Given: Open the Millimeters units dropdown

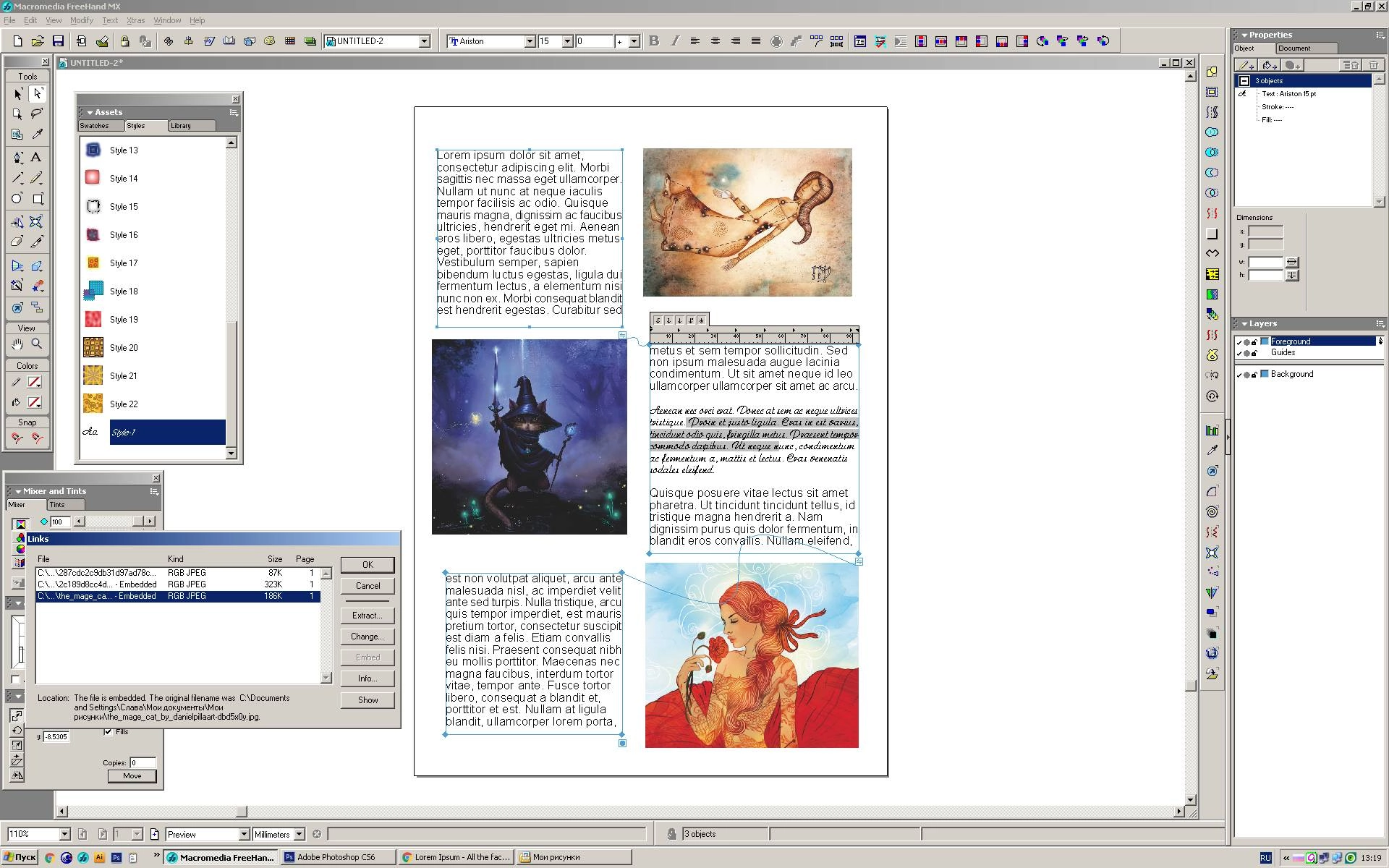Looking at the screenshot, I should coord(299,834).
